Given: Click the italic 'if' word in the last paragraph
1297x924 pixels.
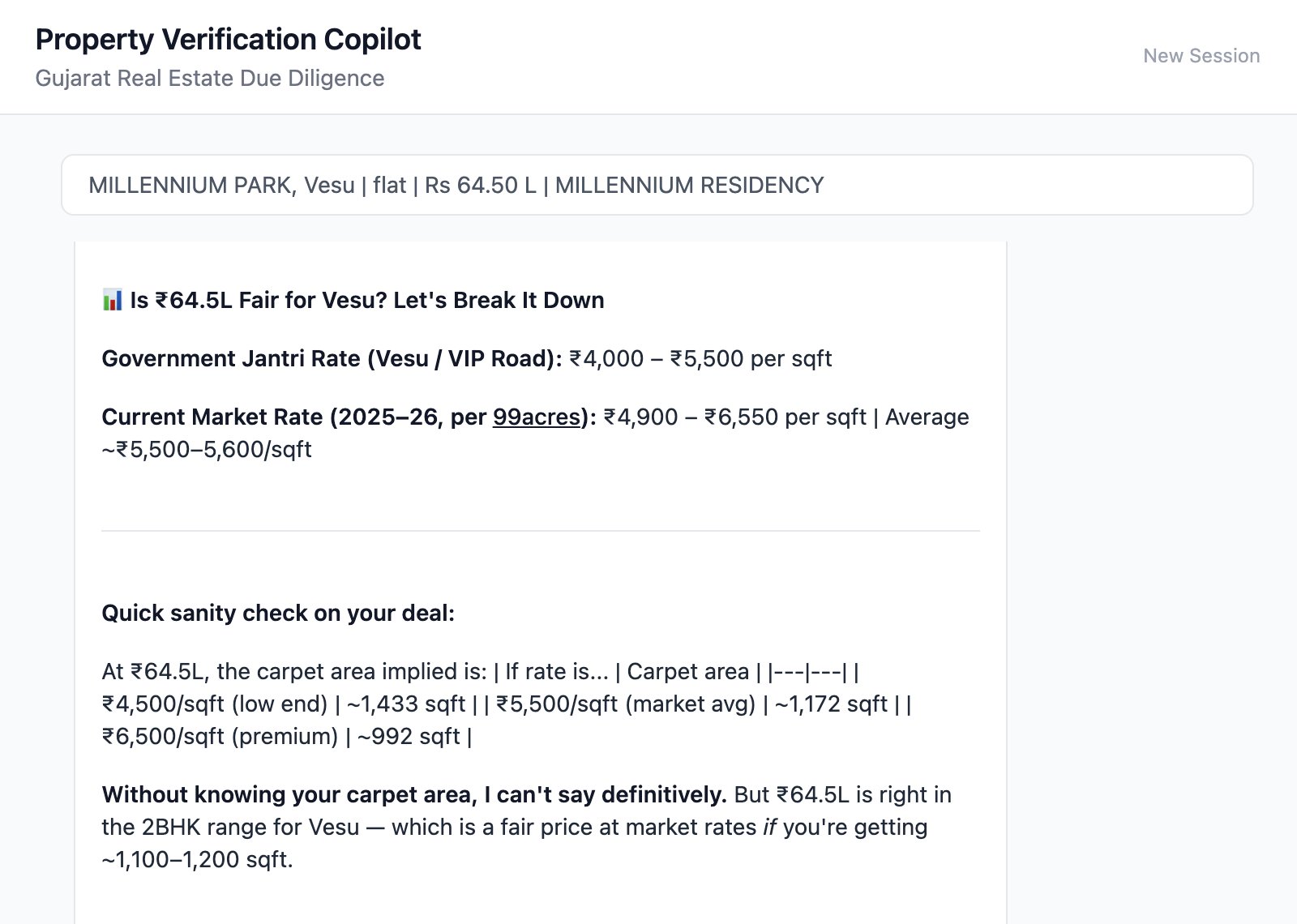Looking at the screenshot, I should (770, 828).
